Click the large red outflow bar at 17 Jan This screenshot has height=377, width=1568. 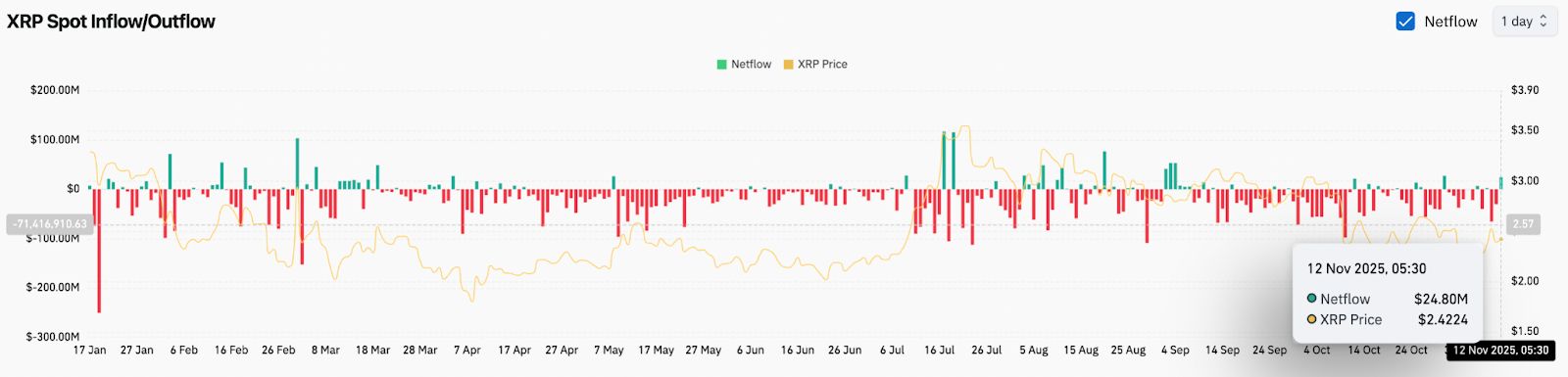click(99, 251)
